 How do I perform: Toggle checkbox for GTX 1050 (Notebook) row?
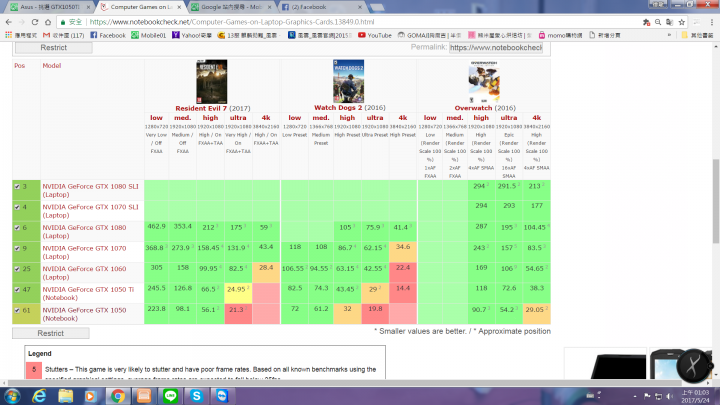[x=17, y=310]
